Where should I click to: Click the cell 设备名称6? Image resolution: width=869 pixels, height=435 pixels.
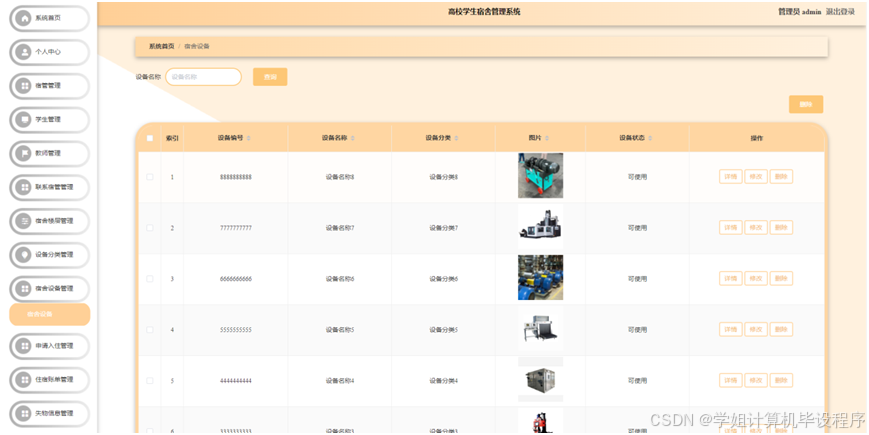pos(340,279)
